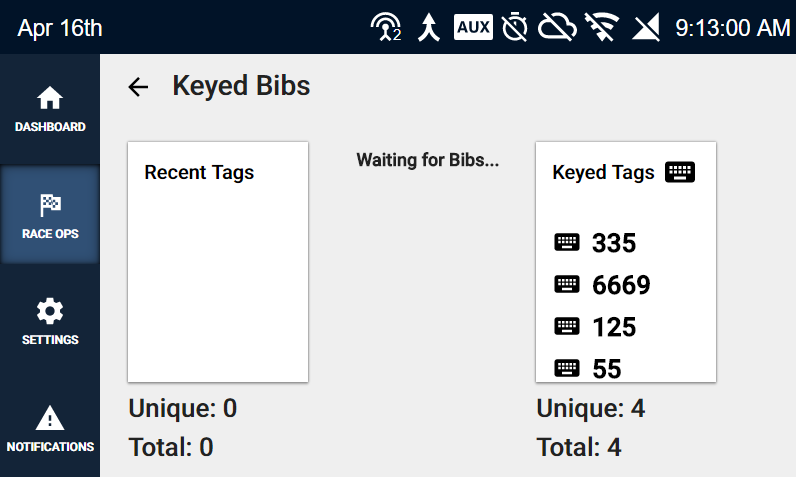Select keyed bib 335 entry

pos(595,243)
